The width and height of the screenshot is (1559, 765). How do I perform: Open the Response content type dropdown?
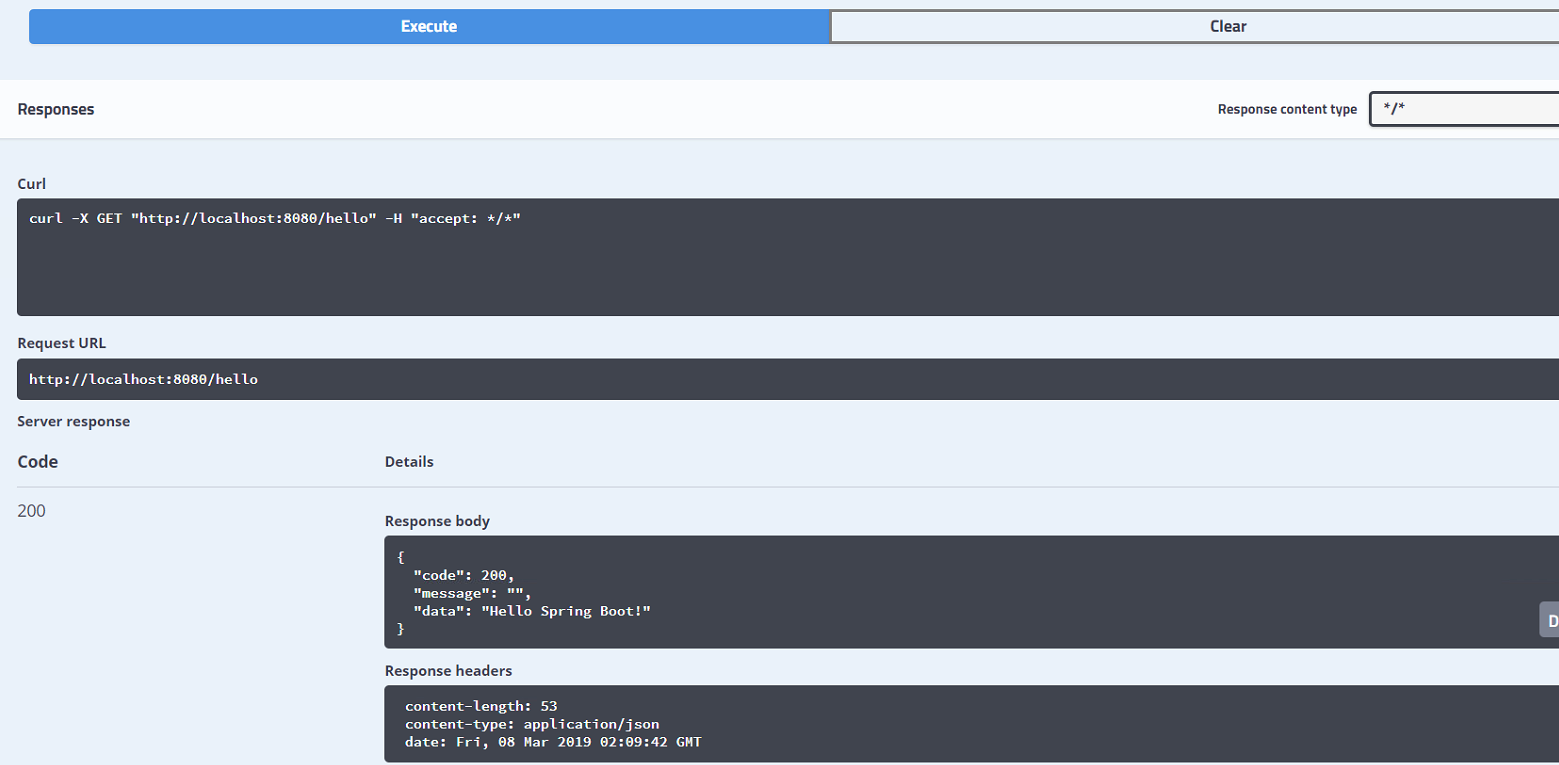(1464, 109)
